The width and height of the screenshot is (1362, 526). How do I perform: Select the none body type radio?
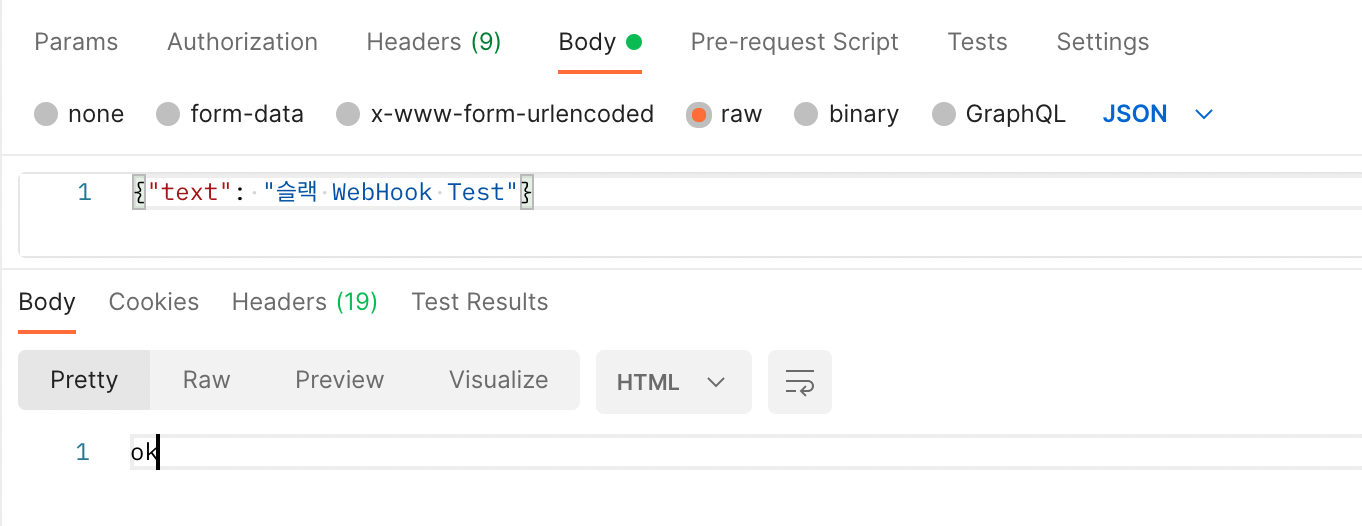46,114
